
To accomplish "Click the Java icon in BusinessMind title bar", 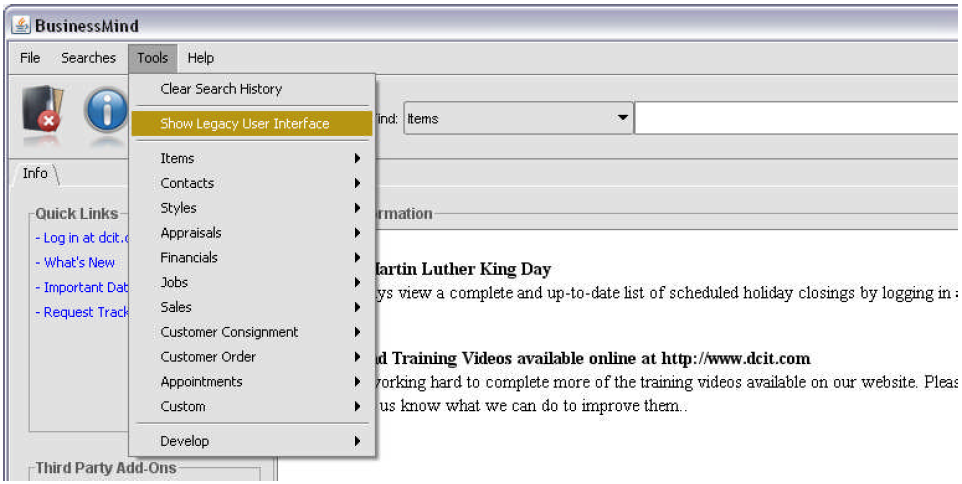I will 21,26.
